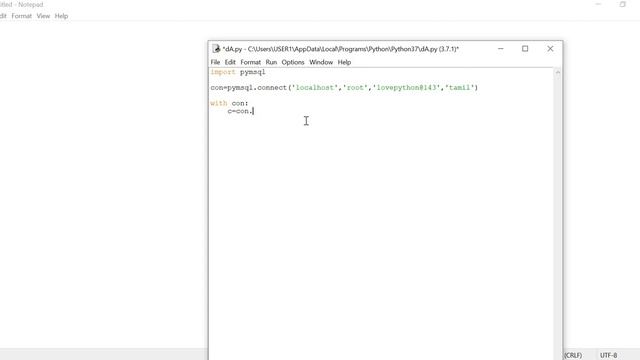
Task: Open the Format menu in IDLE
Action: (x=250, y=62)
